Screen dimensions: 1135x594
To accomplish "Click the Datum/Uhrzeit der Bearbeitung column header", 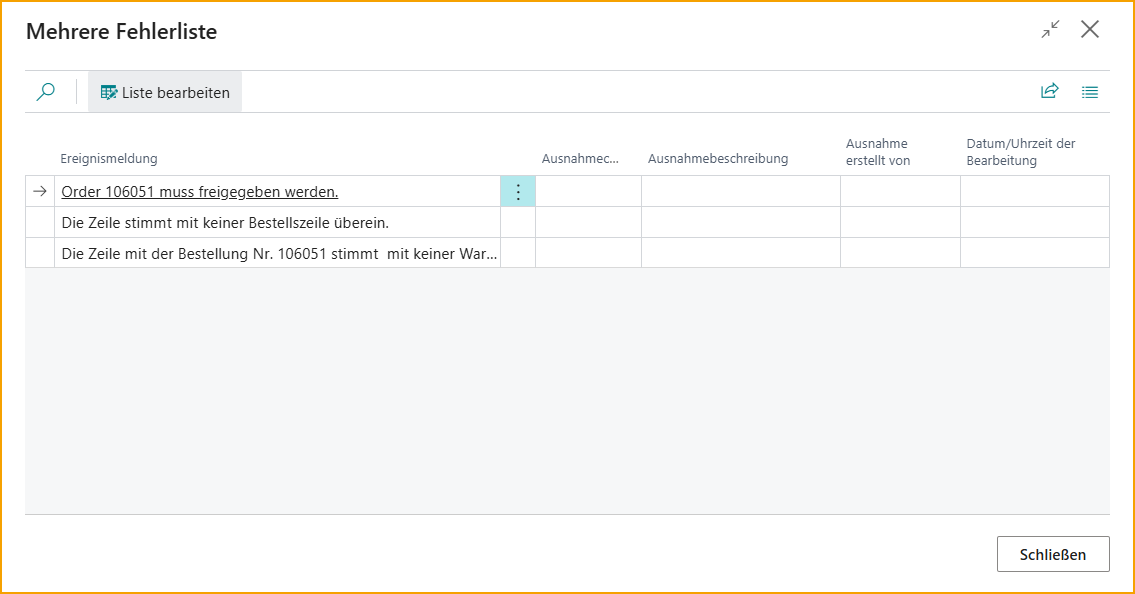I will point(1020,152).
